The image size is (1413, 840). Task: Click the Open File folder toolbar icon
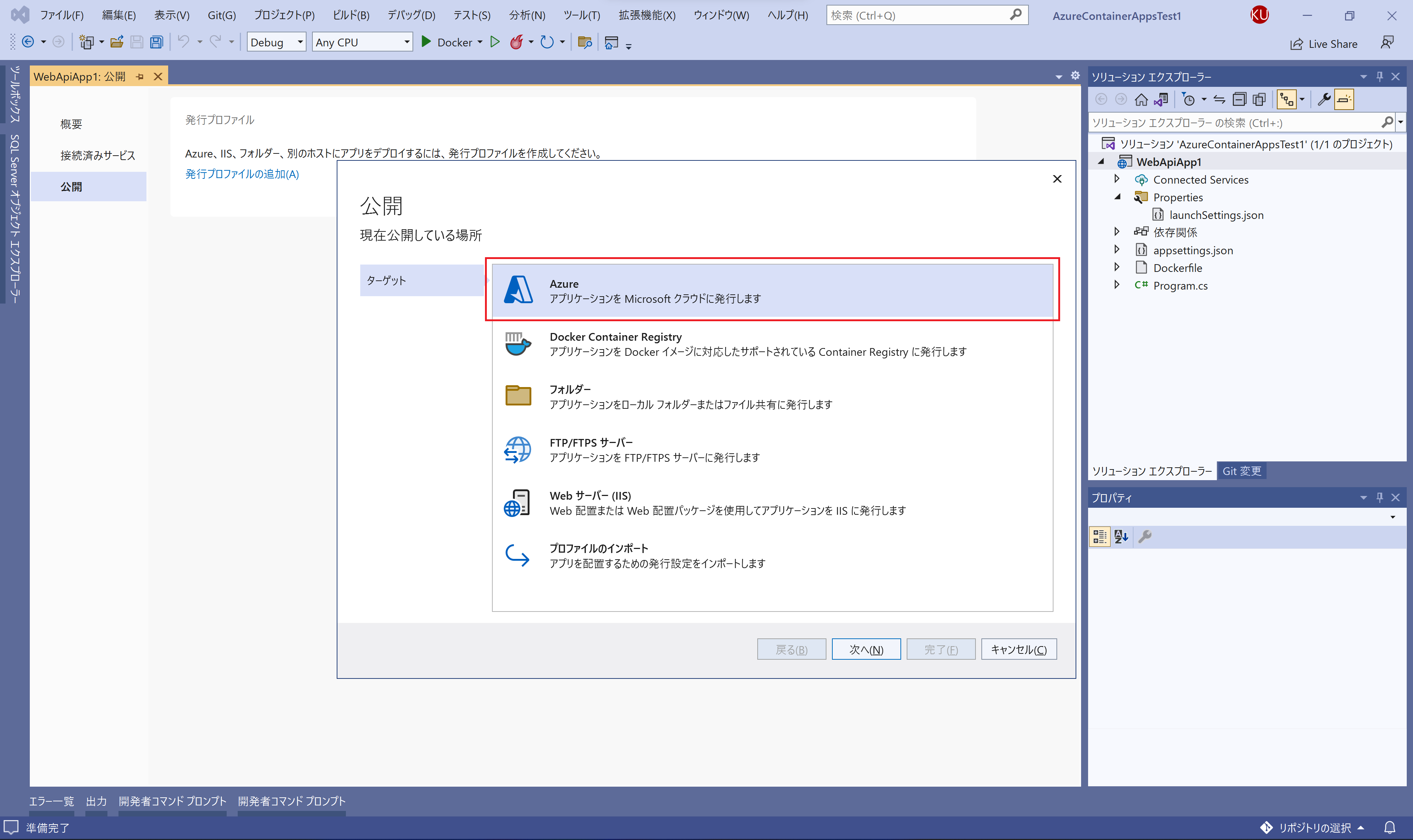coord(117,42)
